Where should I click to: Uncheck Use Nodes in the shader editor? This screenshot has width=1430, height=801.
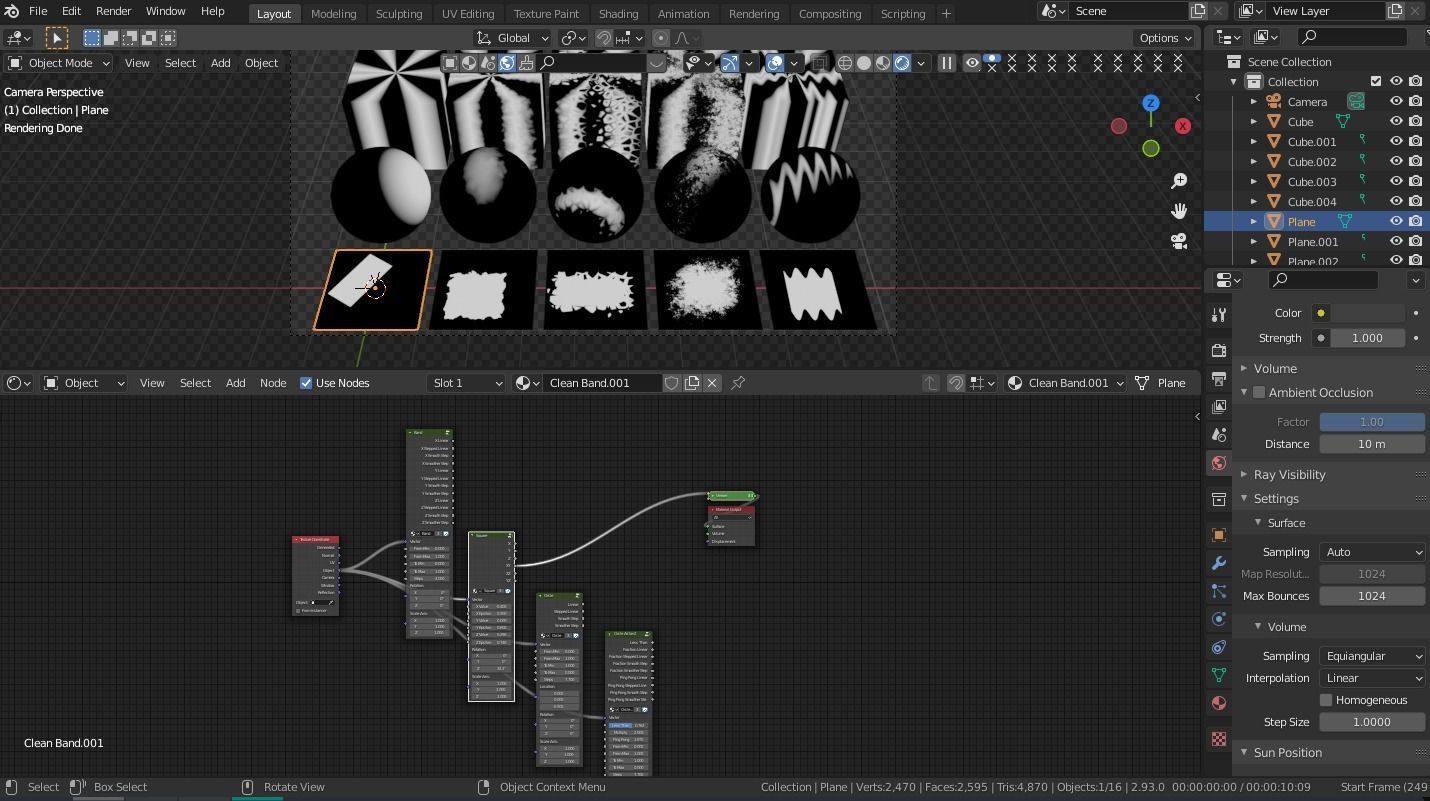click(306, 383)
